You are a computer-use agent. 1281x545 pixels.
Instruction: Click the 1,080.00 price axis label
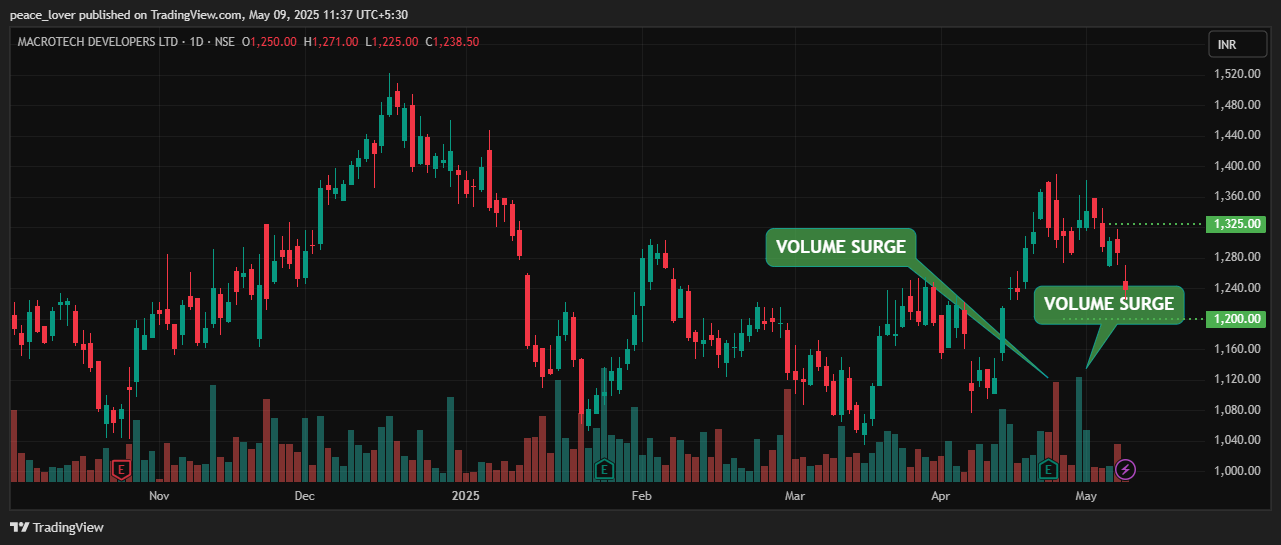1236,410
